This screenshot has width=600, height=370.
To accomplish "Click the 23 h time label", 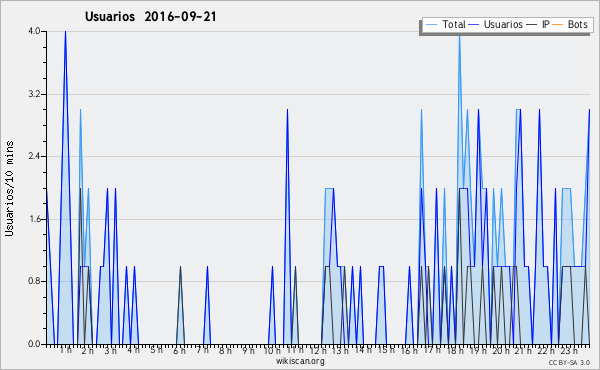I will (x=569, y=350).
